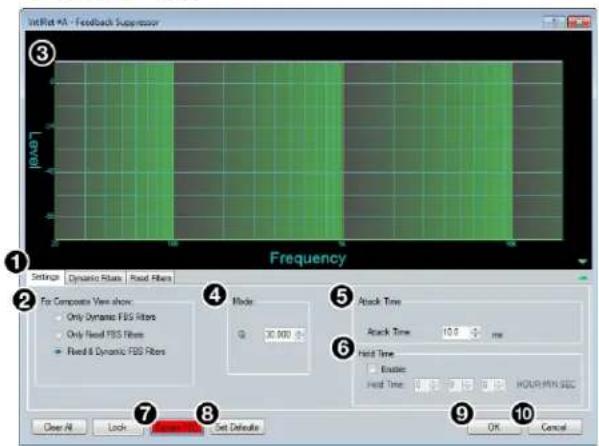This screenshot has height=446, width=599.
Task: Click the Cancel button
Action: tap(555, 427)
